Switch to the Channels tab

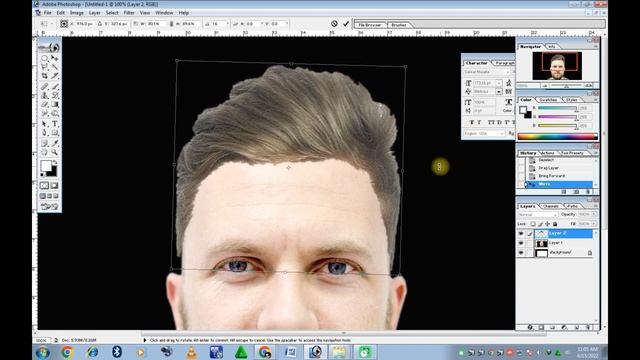(x=551, y=206)
